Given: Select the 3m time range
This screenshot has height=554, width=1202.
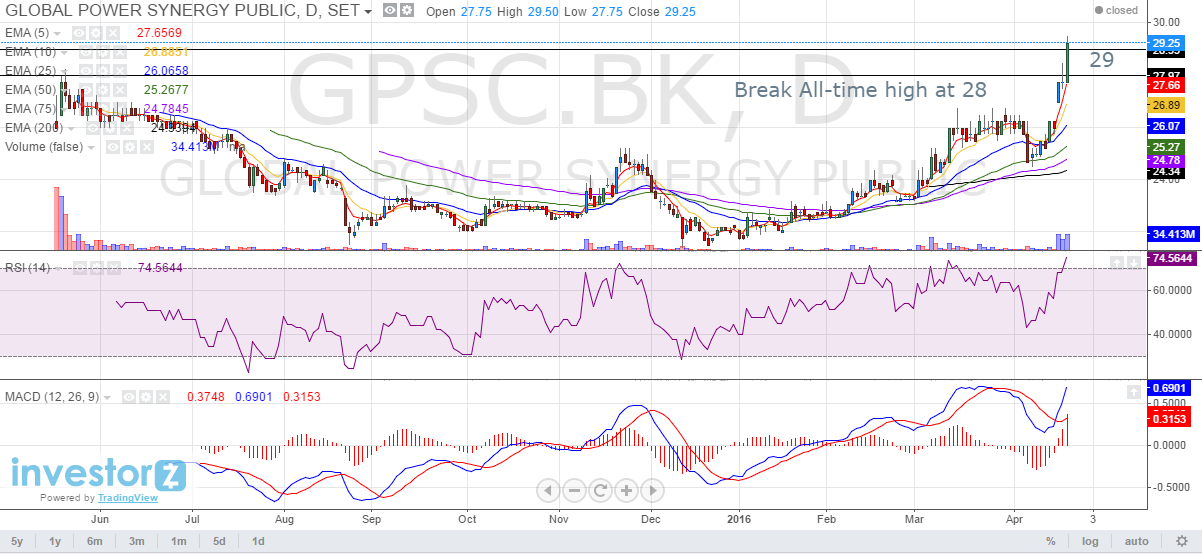Looking at the screenshot, I should pos(135,541).
